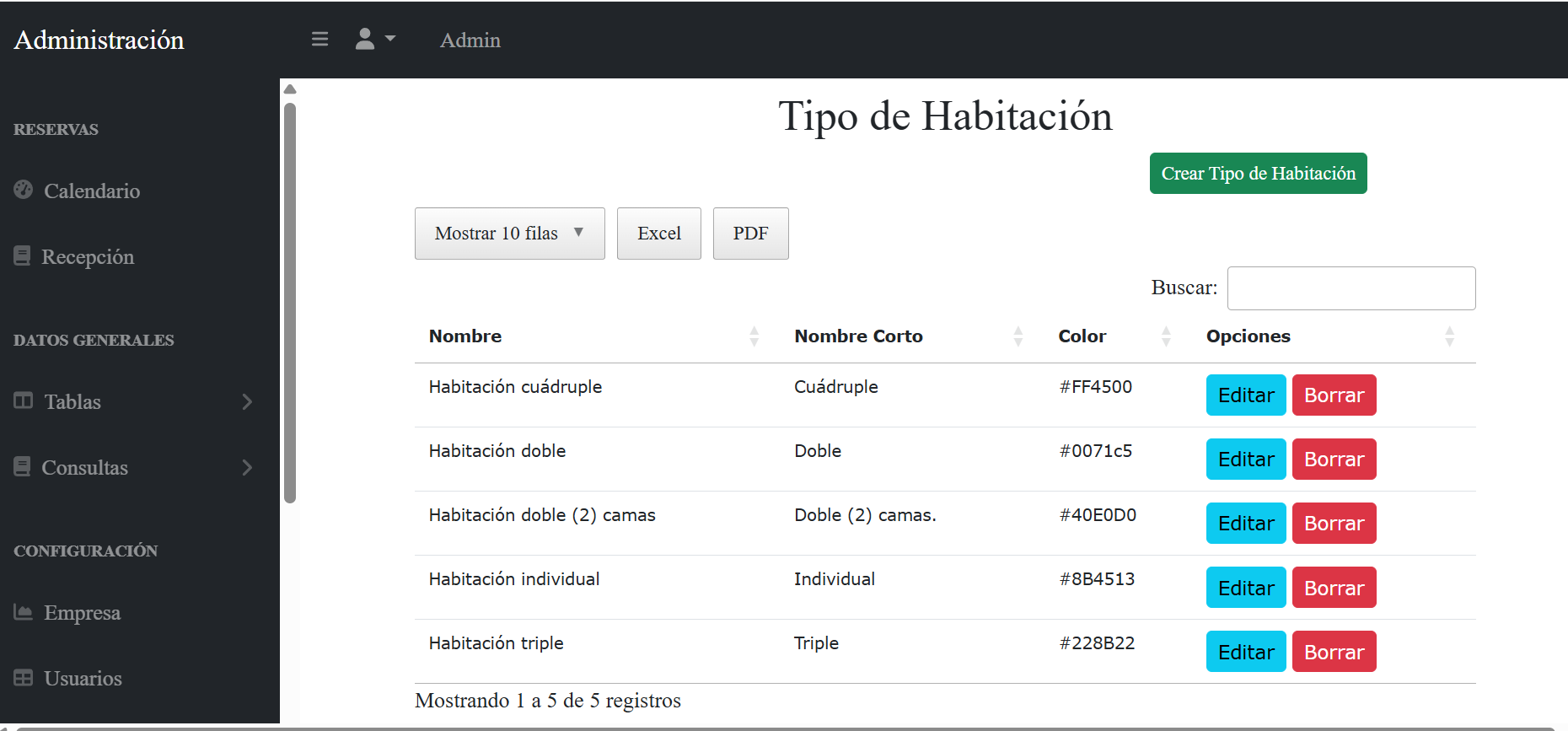Sort table by Color column
This screenshot has width=1568, height=731.
[x=1166, y=336]
